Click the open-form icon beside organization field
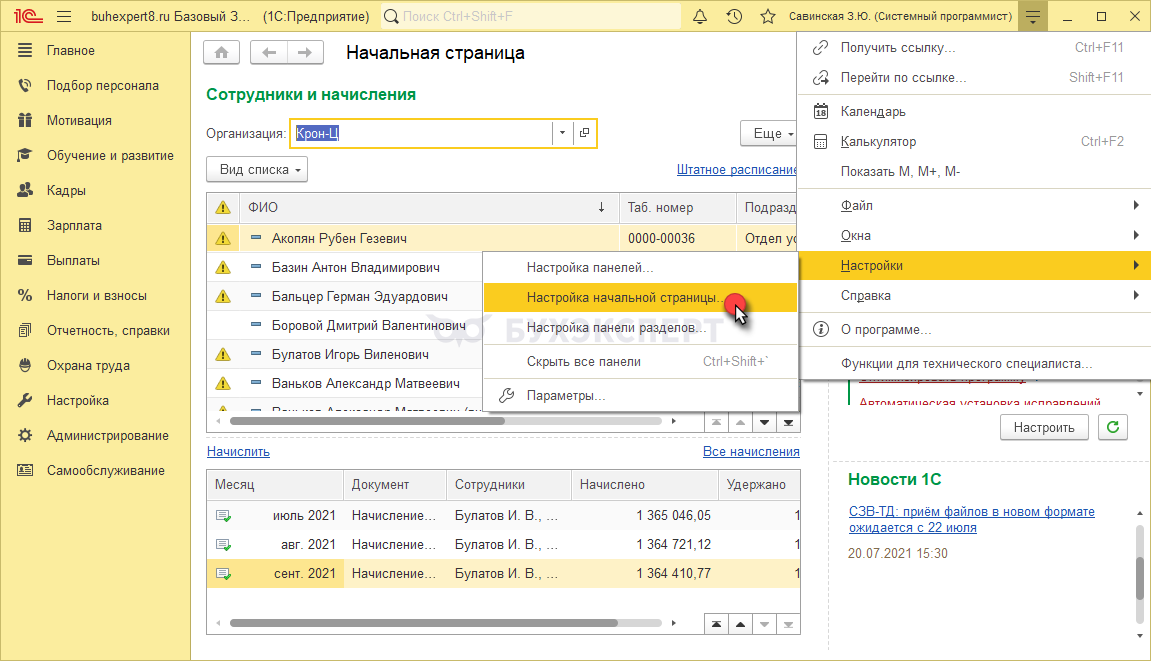The image size is (1151, 661). pyautogui.click(x=585, y=133)
